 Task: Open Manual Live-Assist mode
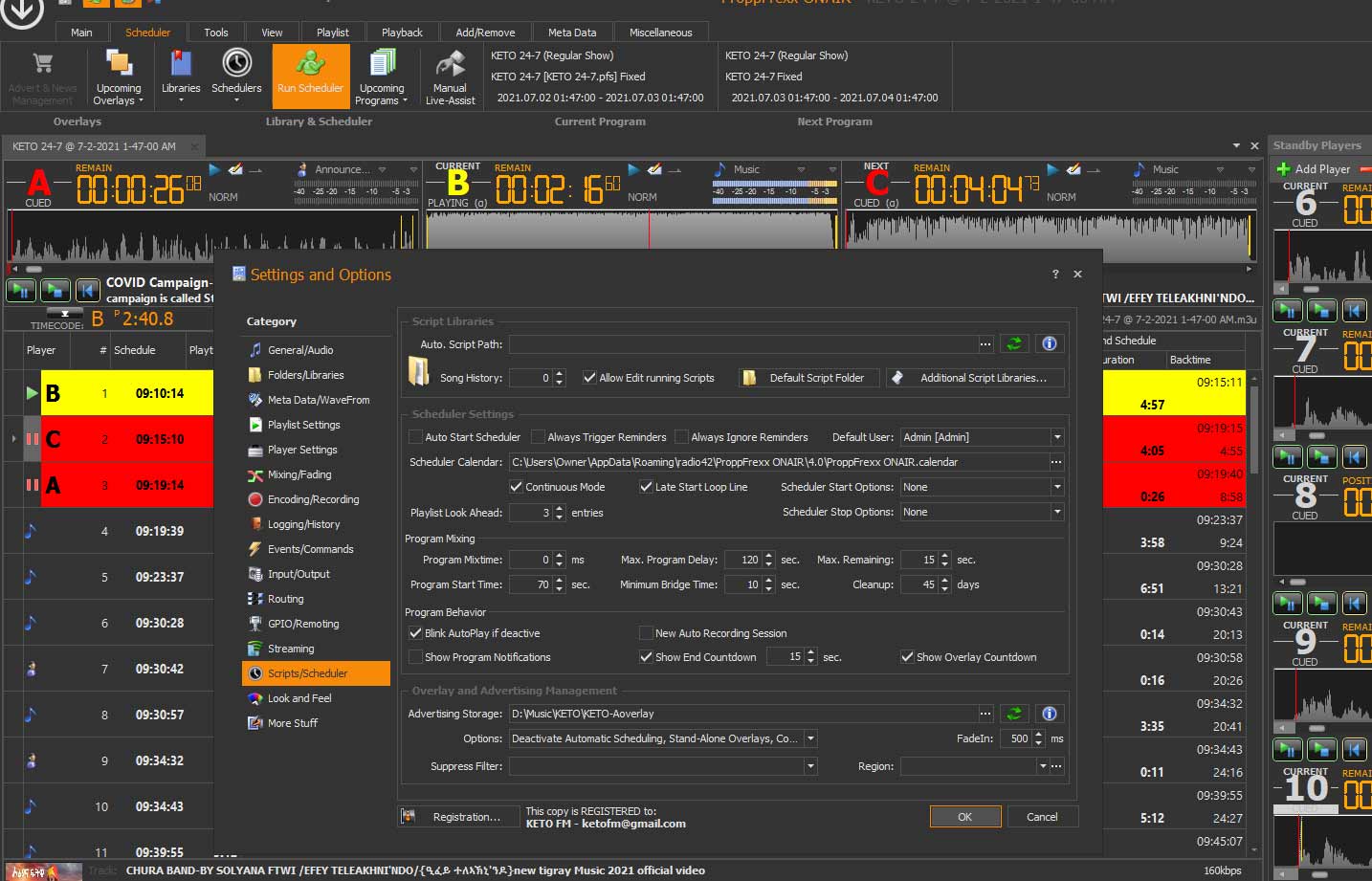pyautogui.click(x=450, y=77)
